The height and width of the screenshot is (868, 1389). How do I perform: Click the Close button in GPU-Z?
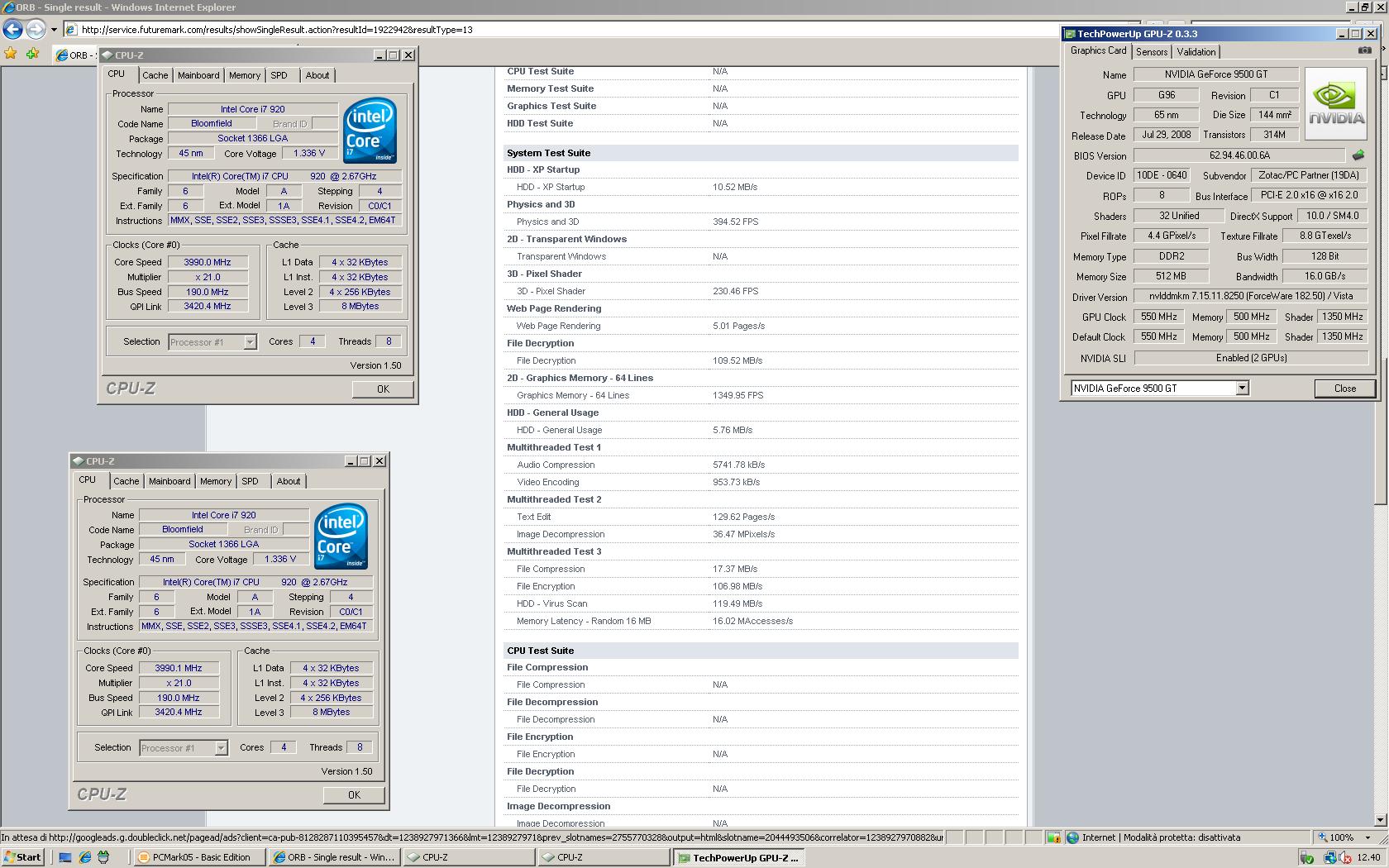(x=1345, y=388)
